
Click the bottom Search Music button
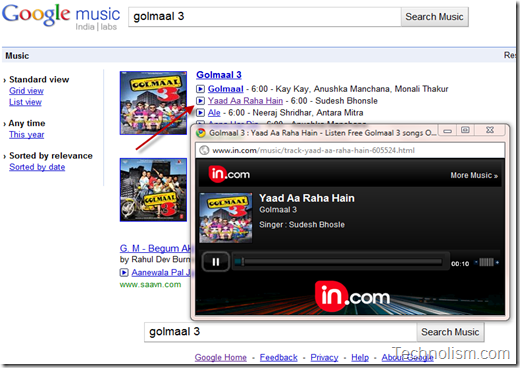(x=450, y=332)
